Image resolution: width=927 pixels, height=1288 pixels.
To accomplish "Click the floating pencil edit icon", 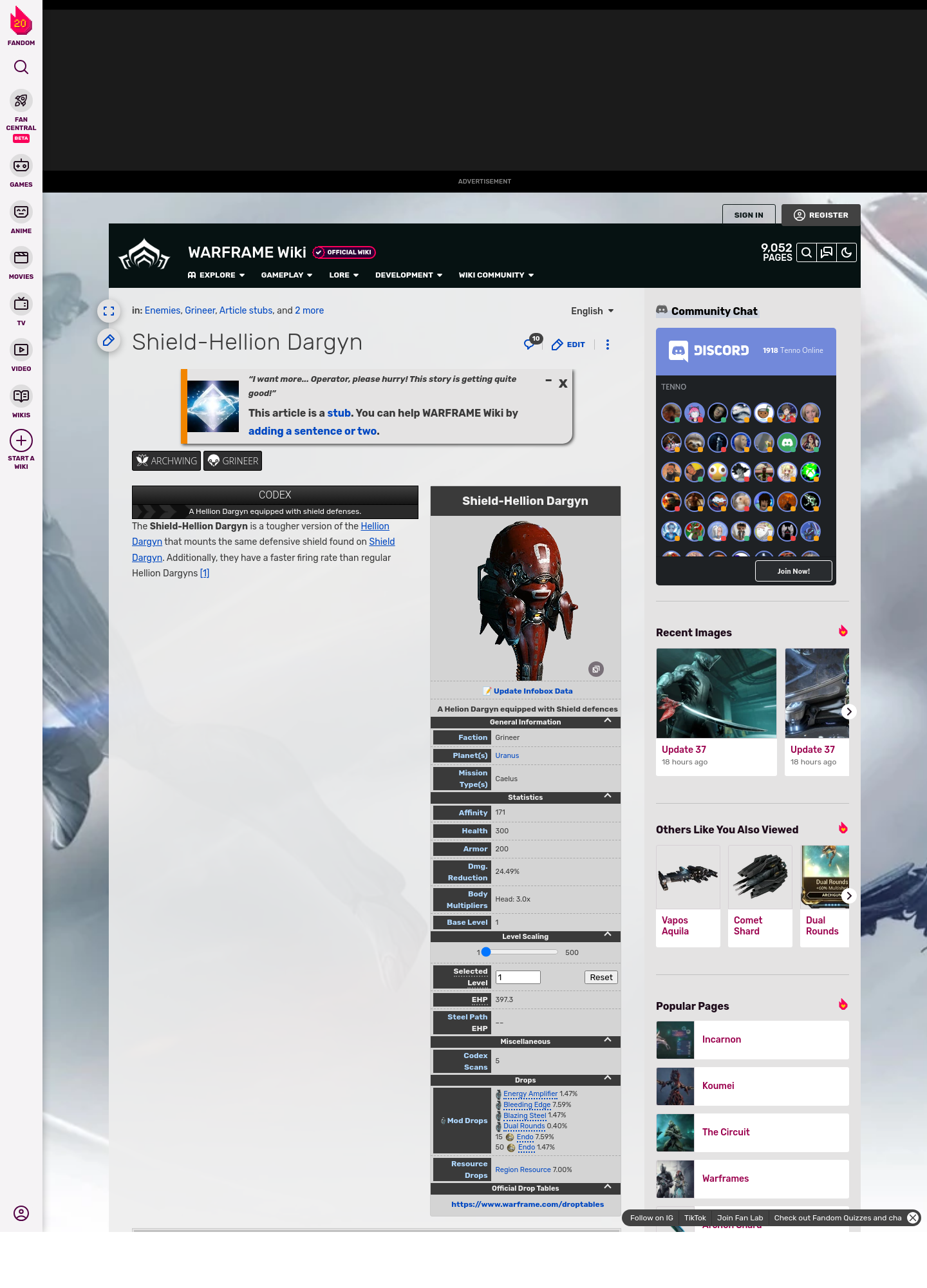I will (109, 340).
